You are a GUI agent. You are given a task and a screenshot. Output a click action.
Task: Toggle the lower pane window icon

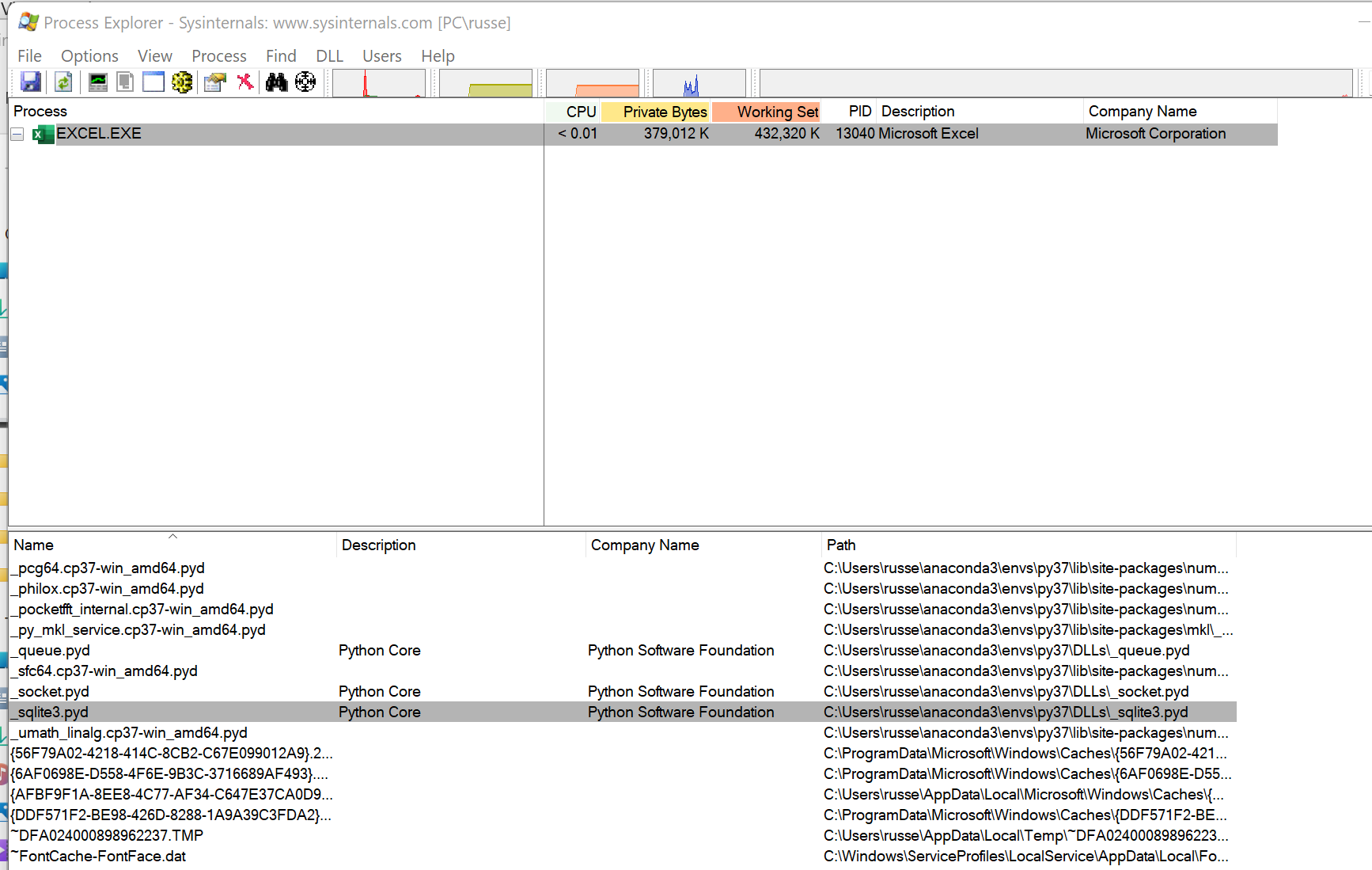tap(153, 82)
